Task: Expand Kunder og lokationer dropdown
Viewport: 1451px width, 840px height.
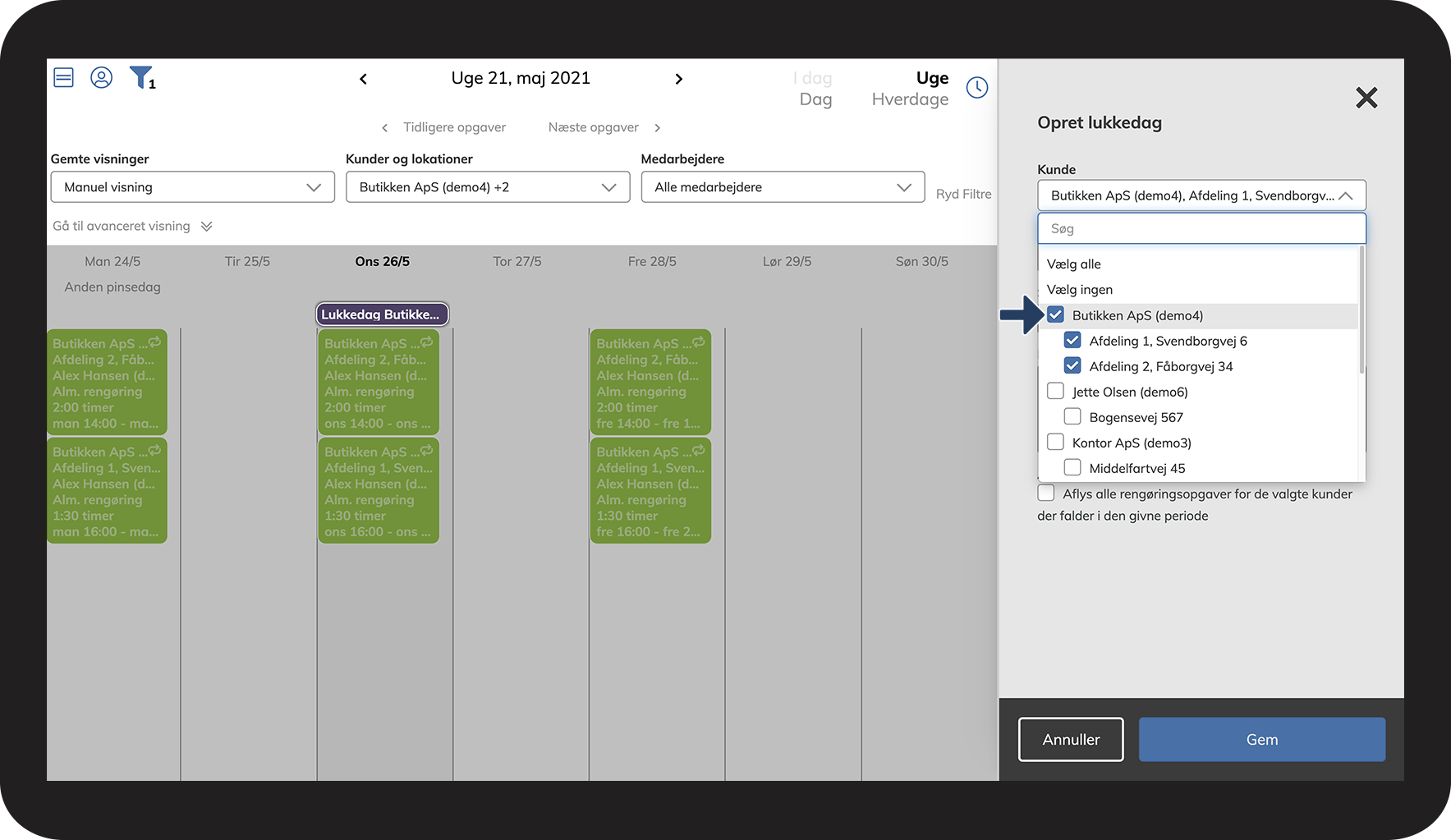Action: (x=487, y=187)
